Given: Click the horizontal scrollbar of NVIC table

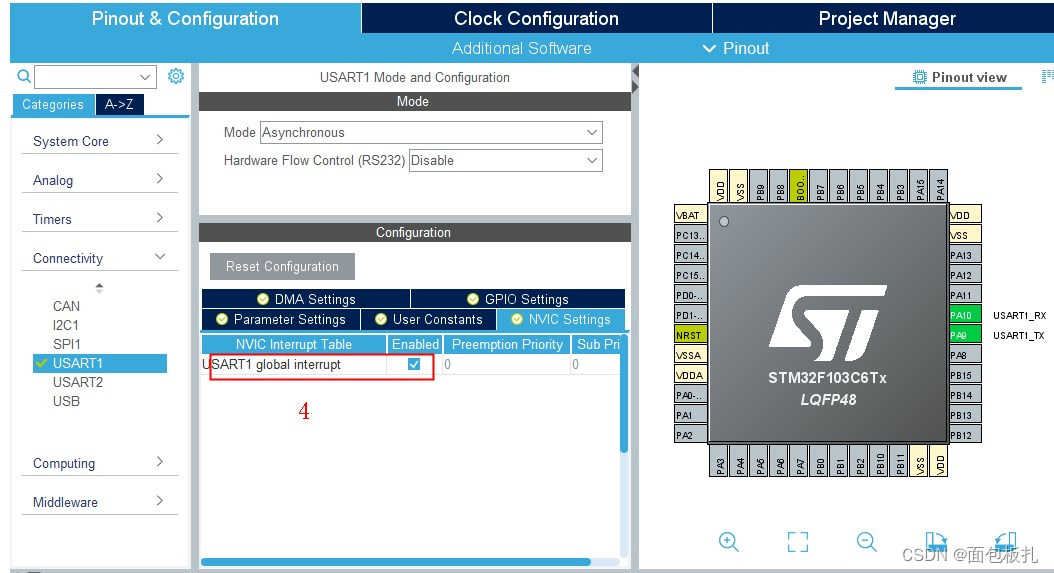Looking at the screenshot, I should [395, 562].
